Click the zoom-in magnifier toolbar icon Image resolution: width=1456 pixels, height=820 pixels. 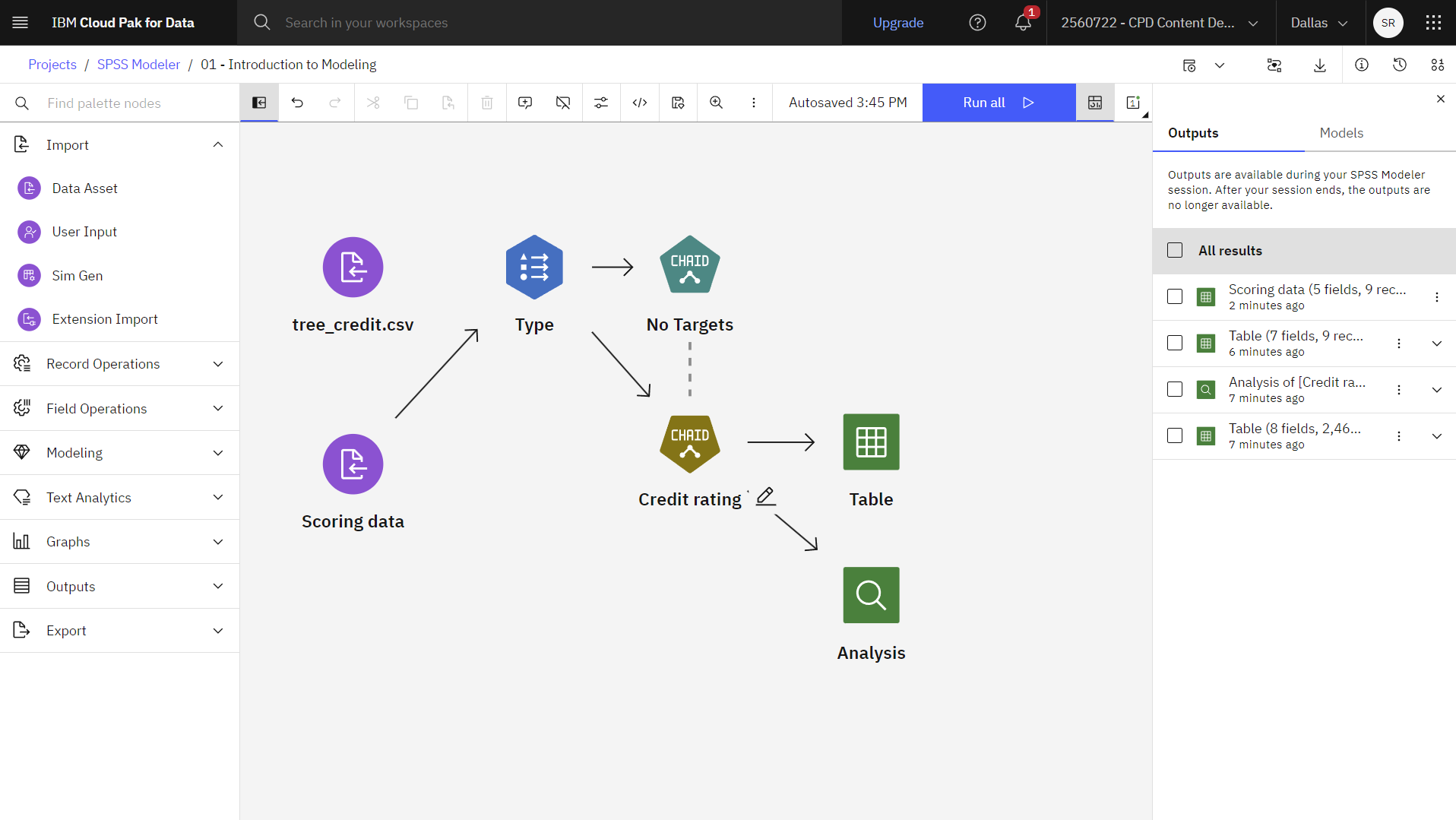[716, 103]
